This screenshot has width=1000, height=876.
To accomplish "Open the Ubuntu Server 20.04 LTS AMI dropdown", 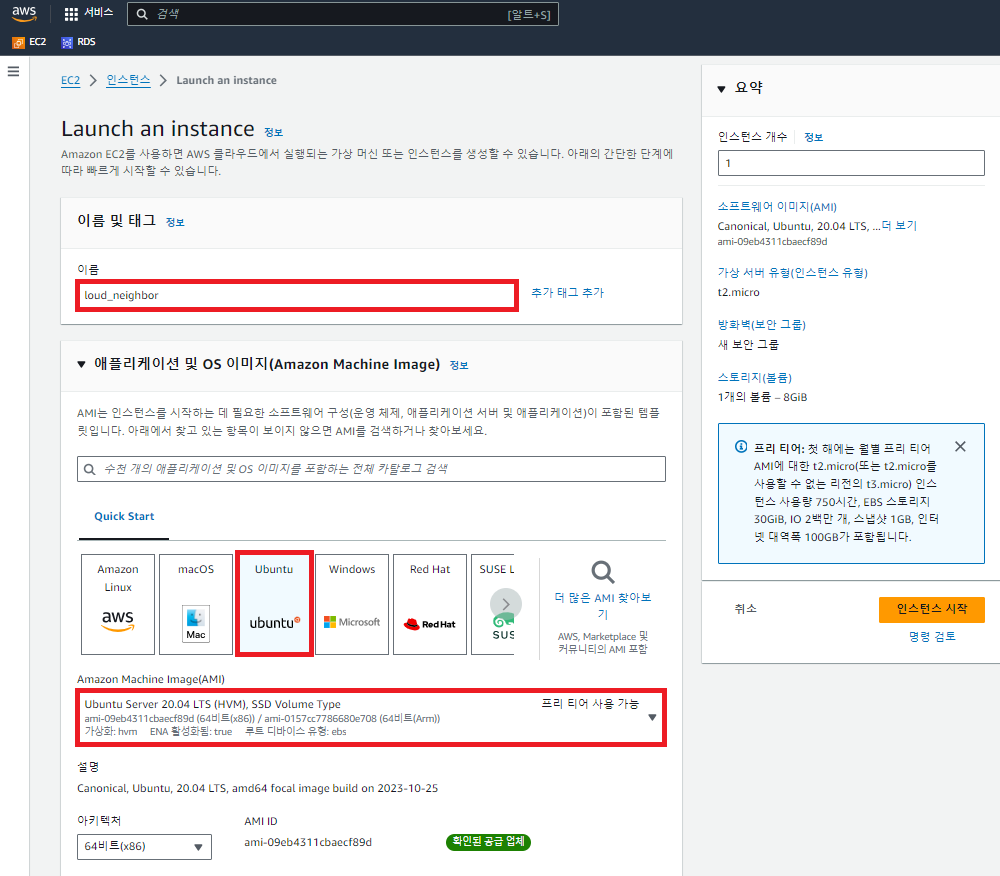I will click(x=371, y=717).
